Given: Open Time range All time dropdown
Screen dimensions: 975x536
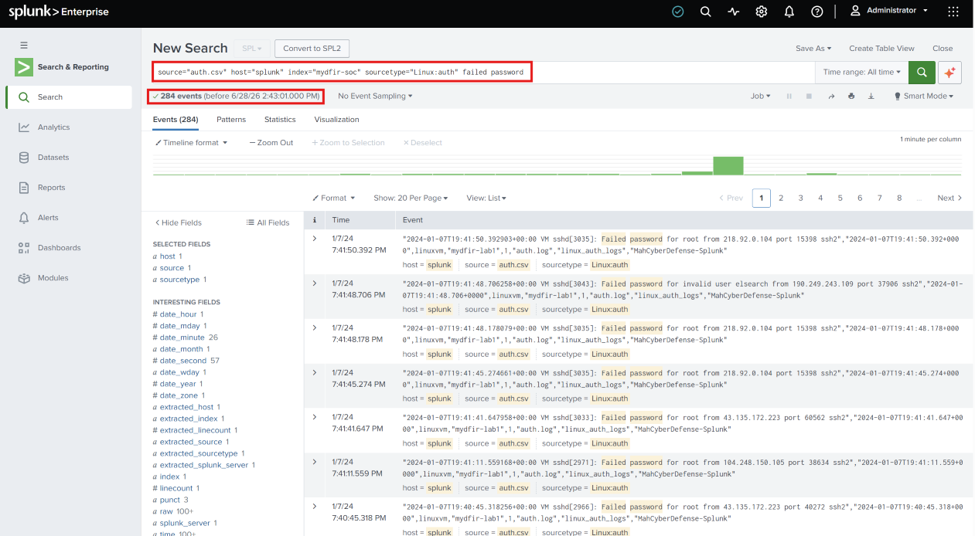Looking at the screenshot, I should (861, 72).
